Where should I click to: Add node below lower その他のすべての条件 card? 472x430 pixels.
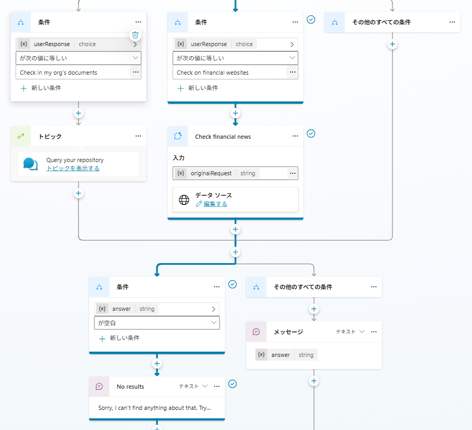[314, 309]
